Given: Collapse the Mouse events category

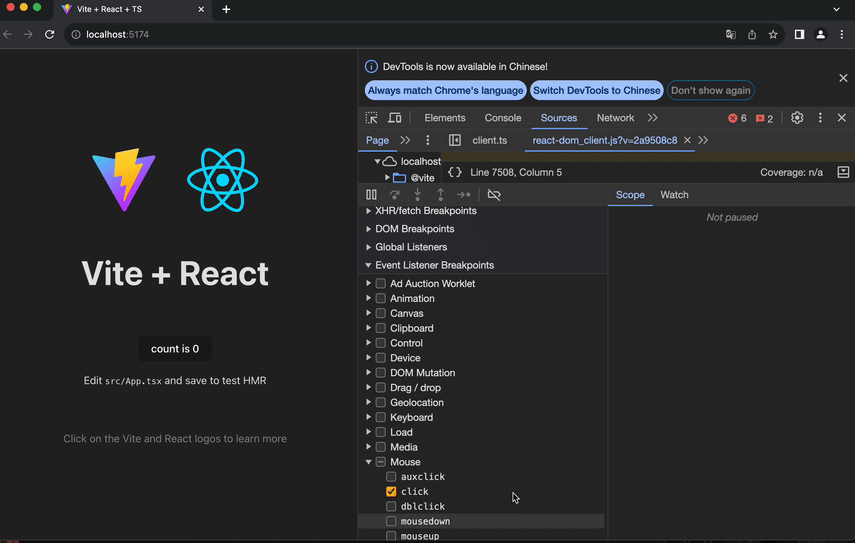Looking at the screenshot, I should 369,462.
